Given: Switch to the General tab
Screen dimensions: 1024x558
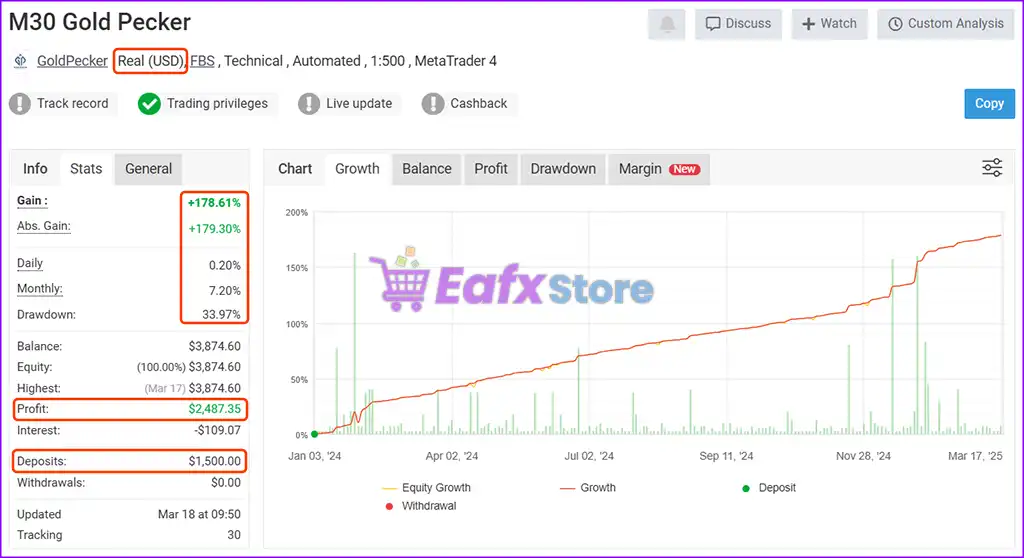Looking at the screenshot, I should (148, 169).
